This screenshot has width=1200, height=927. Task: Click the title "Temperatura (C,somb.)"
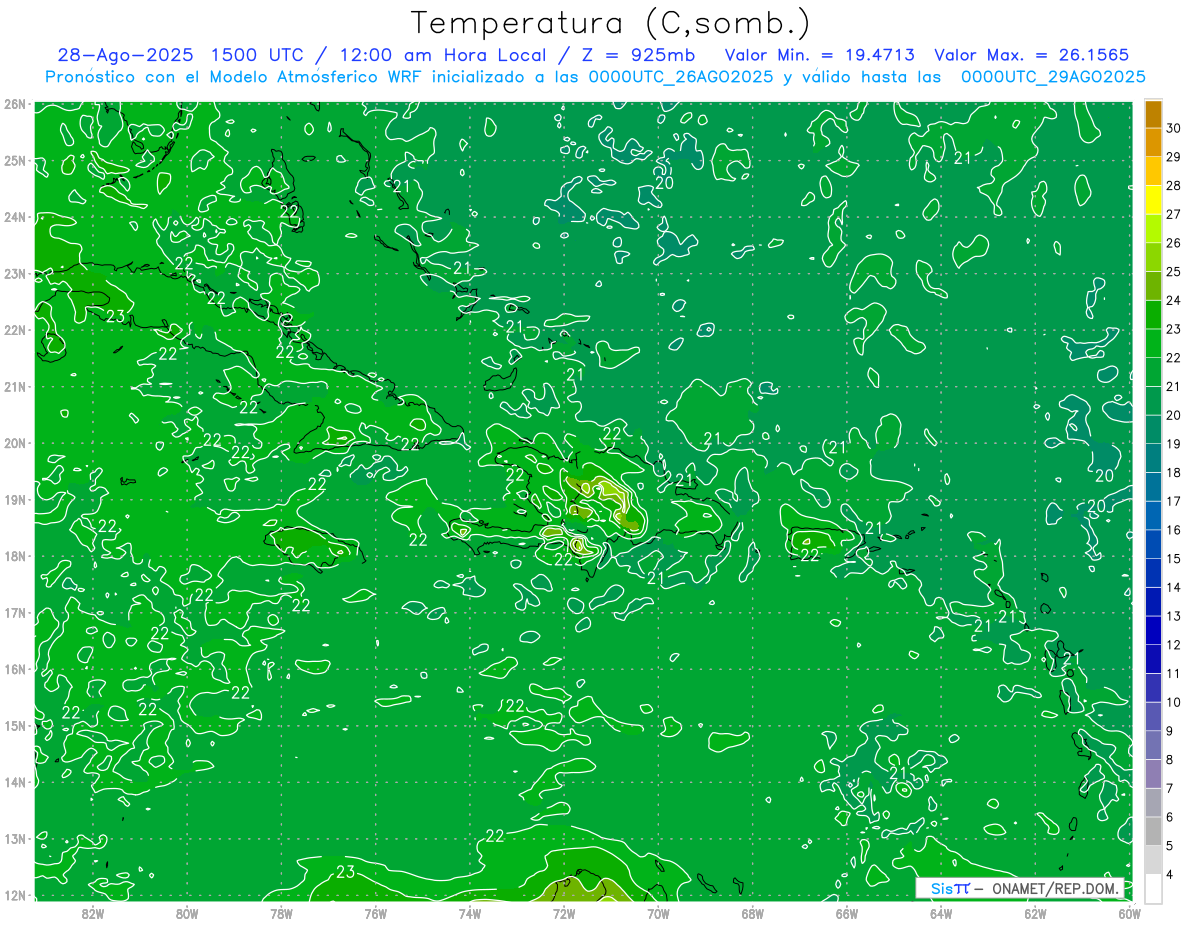611,23
